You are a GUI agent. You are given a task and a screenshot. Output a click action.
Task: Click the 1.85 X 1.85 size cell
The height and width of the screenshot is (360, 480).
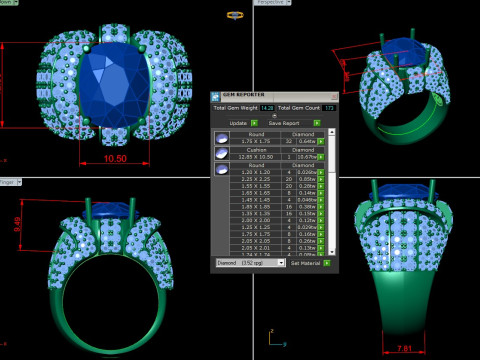[255, 207]
